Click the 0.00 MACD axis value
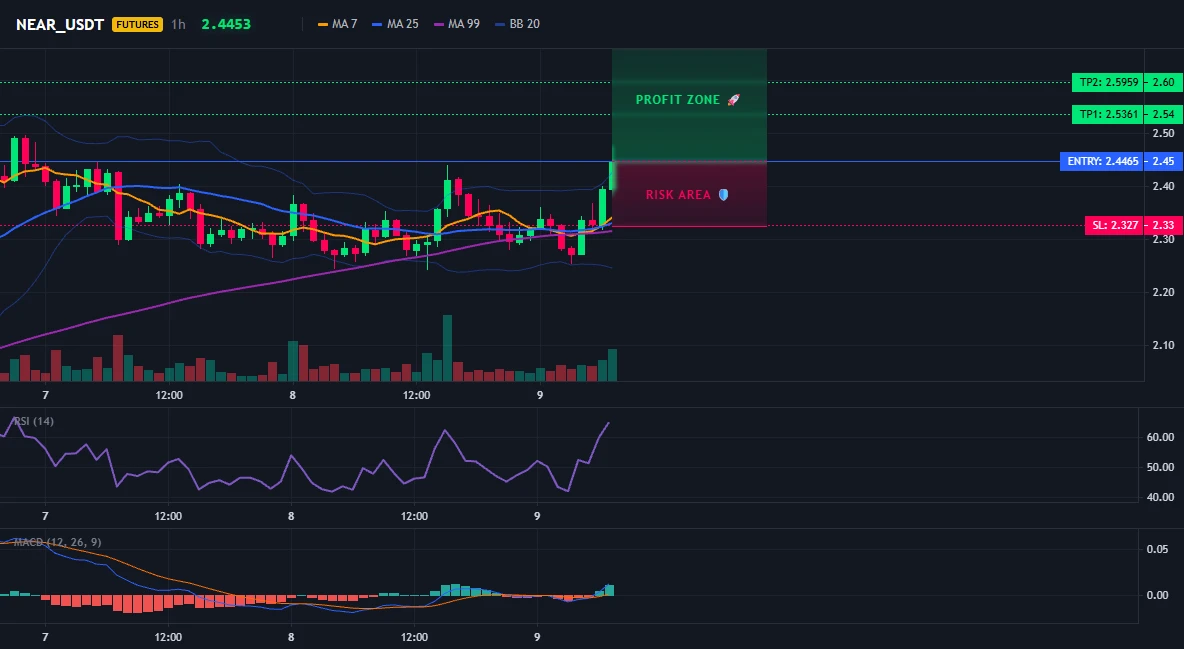The image size is (1184, 649). [1158, 595]
